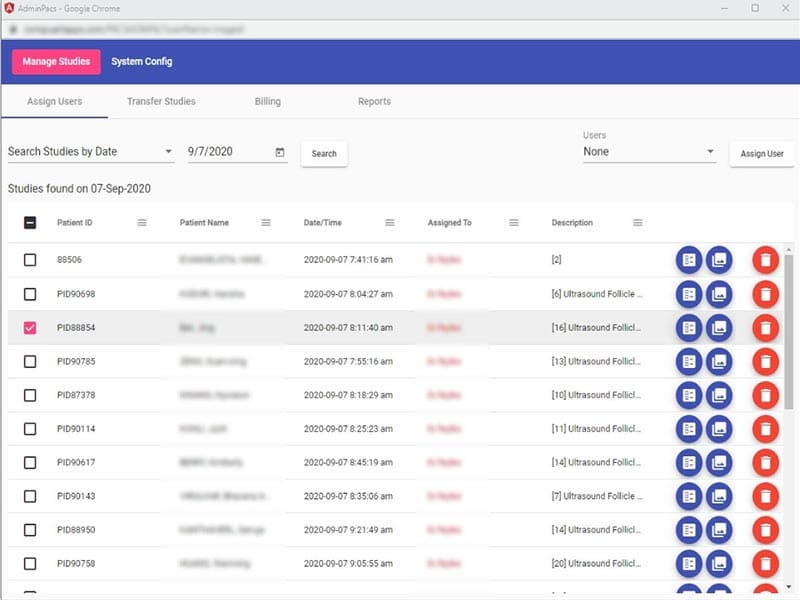Delete study for patient 88506
The image size is (800, 600).
click(x=765, y=260)
